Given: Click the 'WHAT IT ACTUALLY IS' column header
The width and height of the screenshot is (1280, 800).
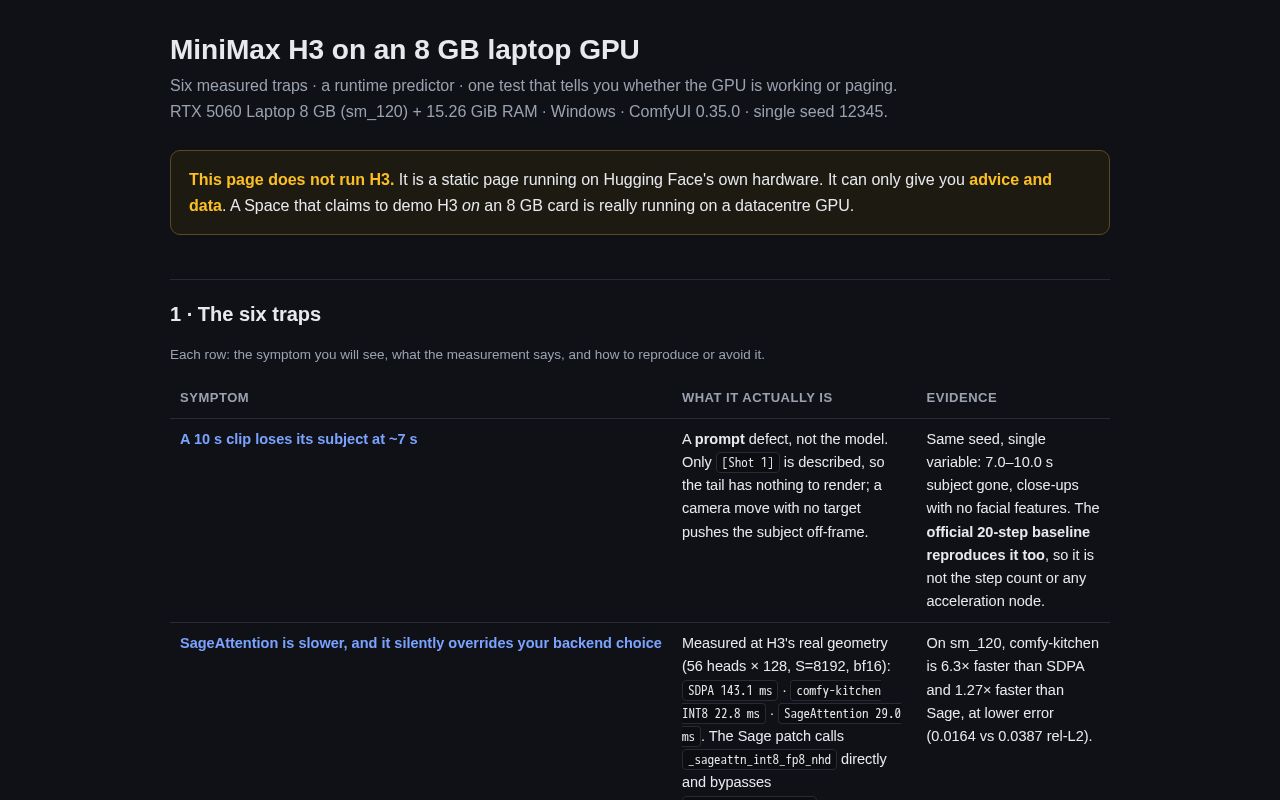Looking at the screenshot, I should click(x=757, y=398).
